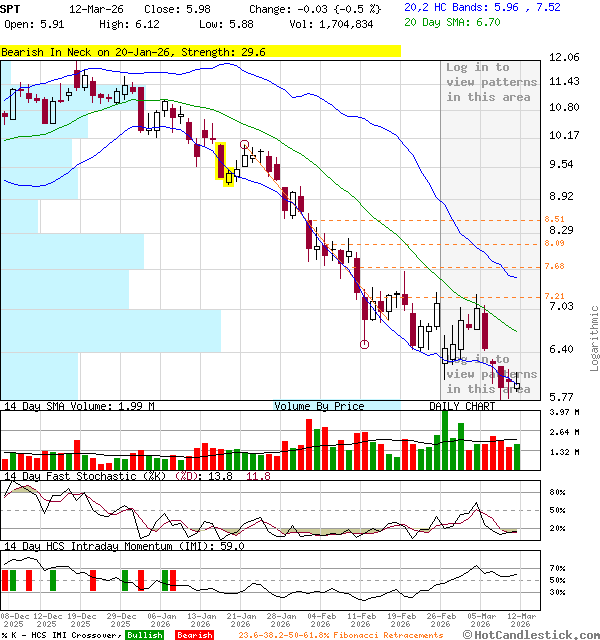Click the SPT ticker symbol

tap(11, 7)
